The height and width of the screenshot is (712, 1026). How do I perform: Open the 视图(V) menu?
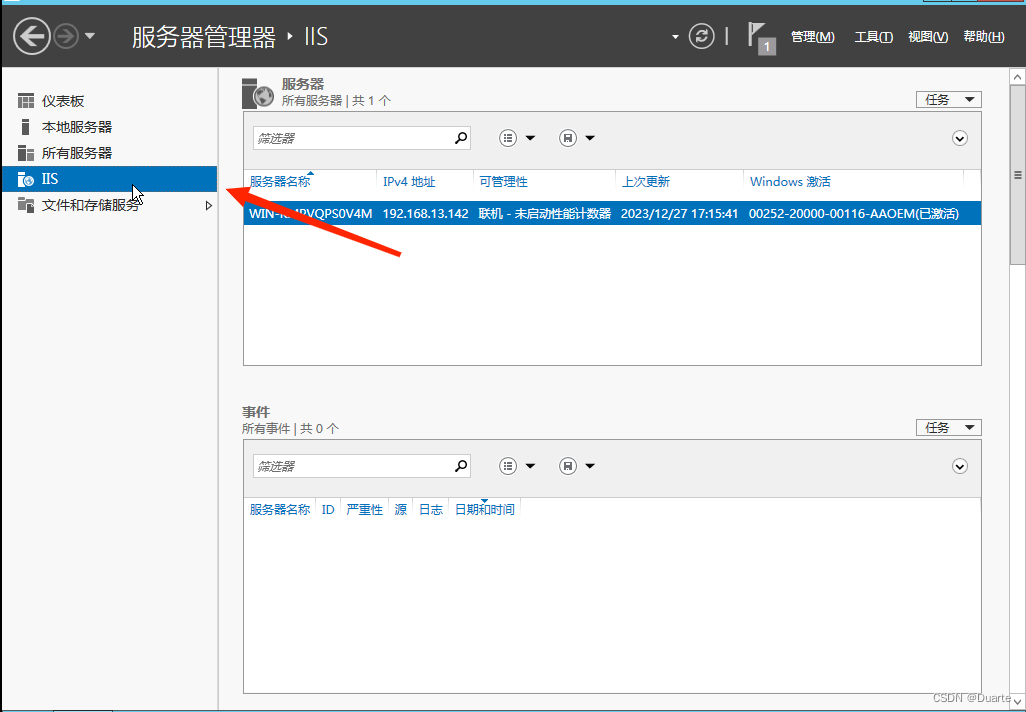click(x=928, y=37)
